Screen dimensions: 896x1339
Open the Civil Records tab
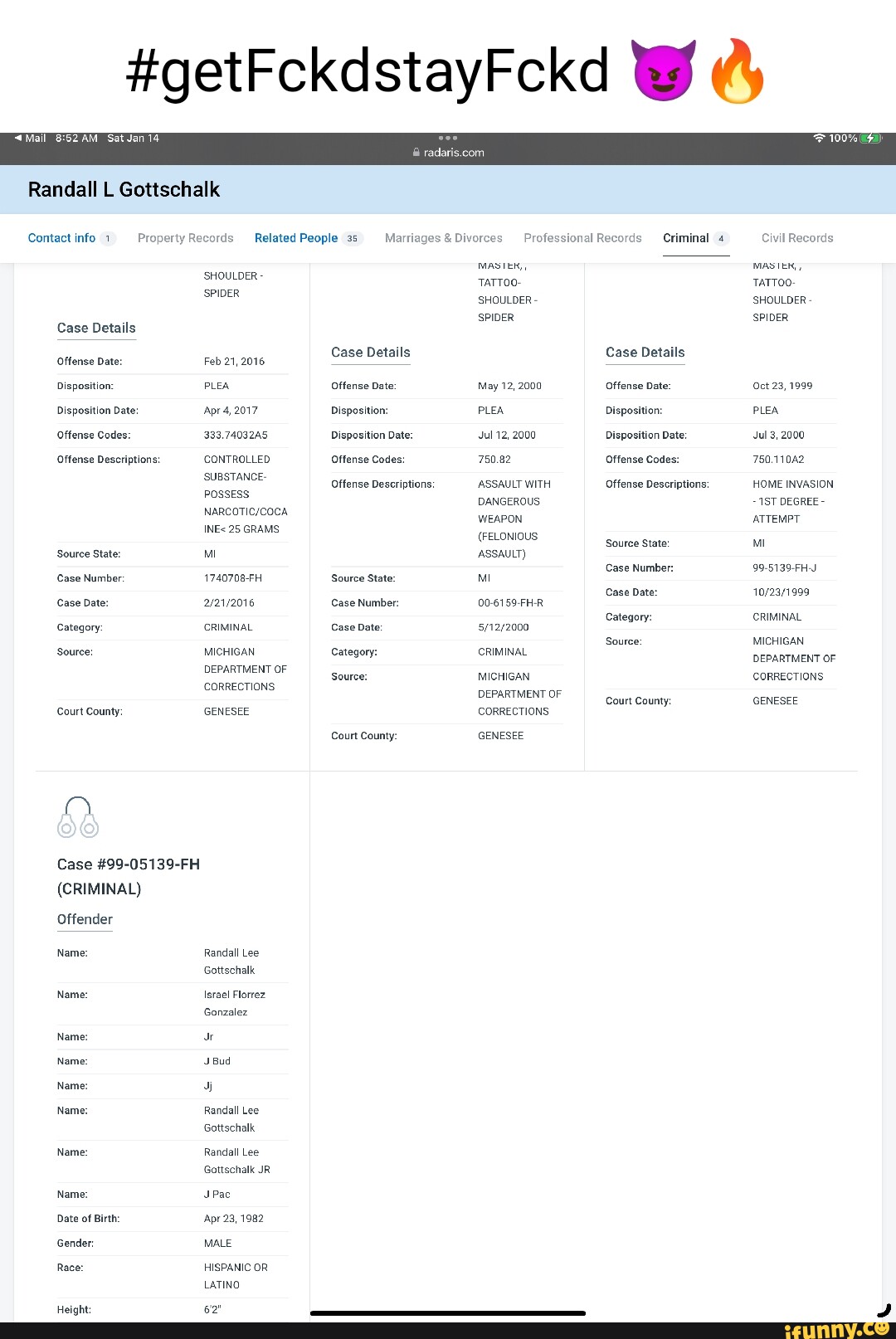pos(796,238)
